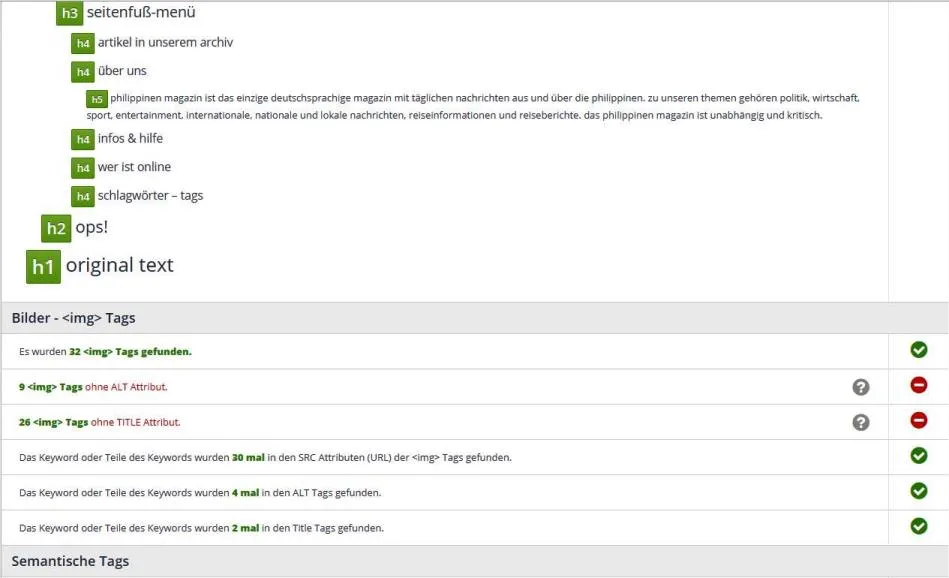
Task: Click the help icon for missing TITLE attributes
Action: [861, 422]
